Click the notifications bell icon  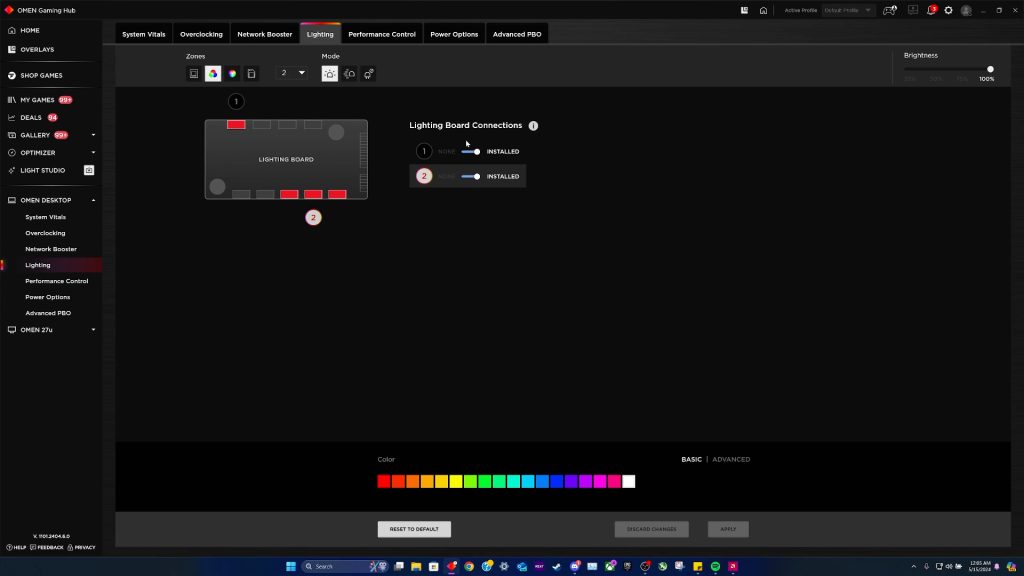pyautogui.click(x=930, y=10)
